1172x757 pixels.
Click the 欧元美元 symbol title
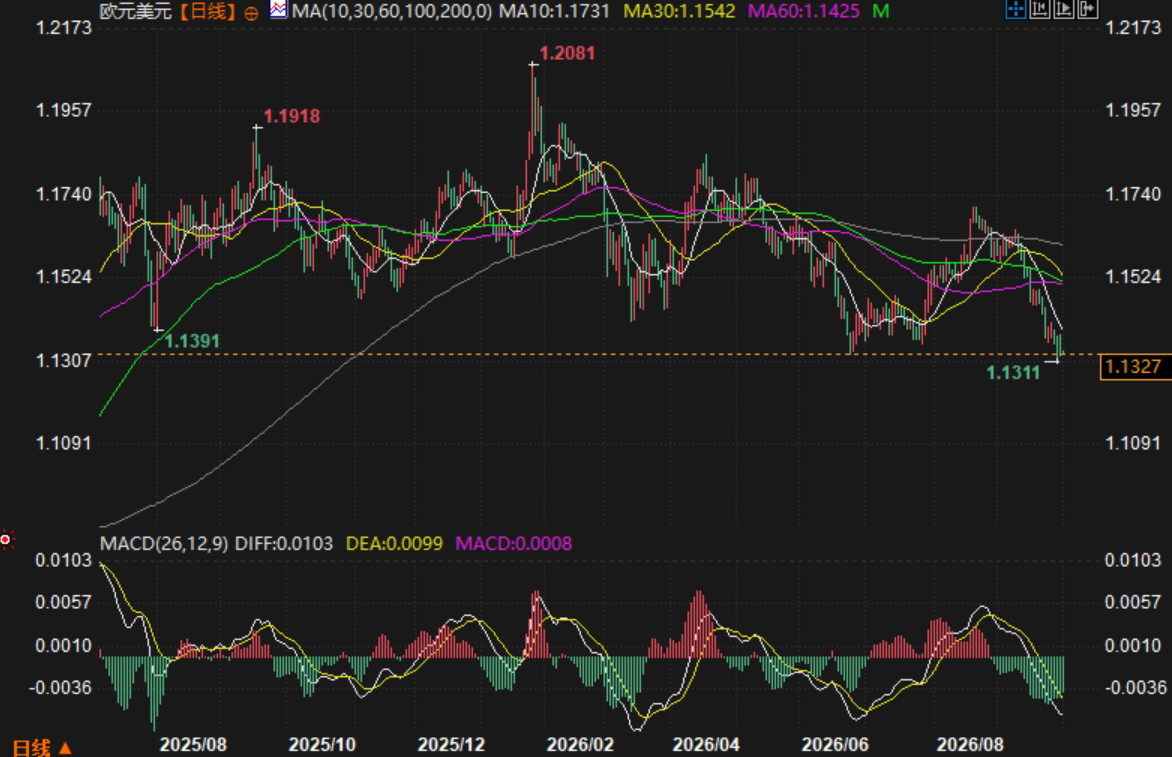(x=135, y=11)
